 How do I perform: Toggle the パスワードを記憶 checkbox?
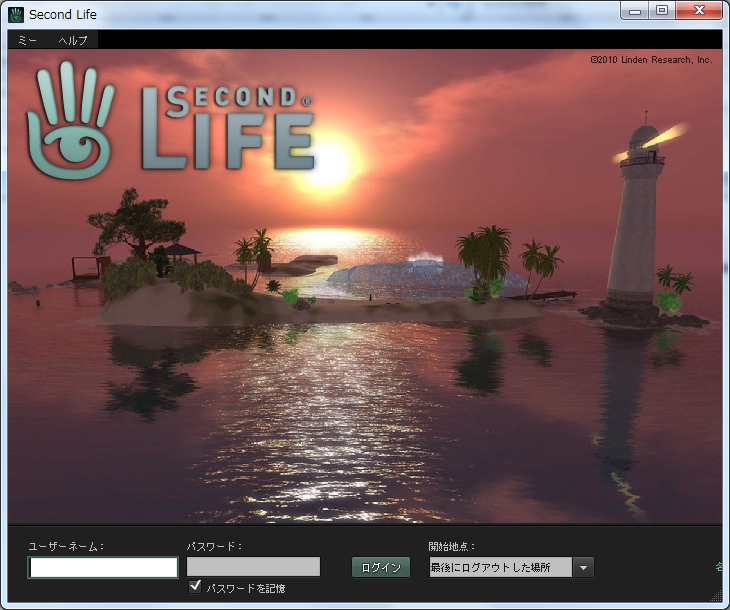pos(195,587)
